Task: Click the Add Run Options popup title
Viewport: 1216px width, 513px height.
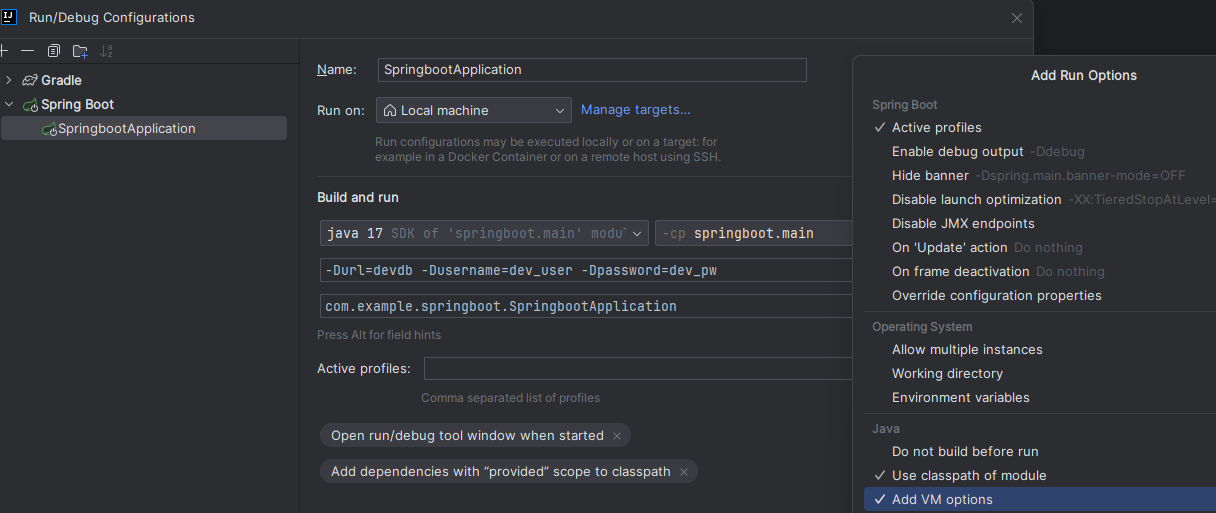Action: click(x=1084, y=75)
